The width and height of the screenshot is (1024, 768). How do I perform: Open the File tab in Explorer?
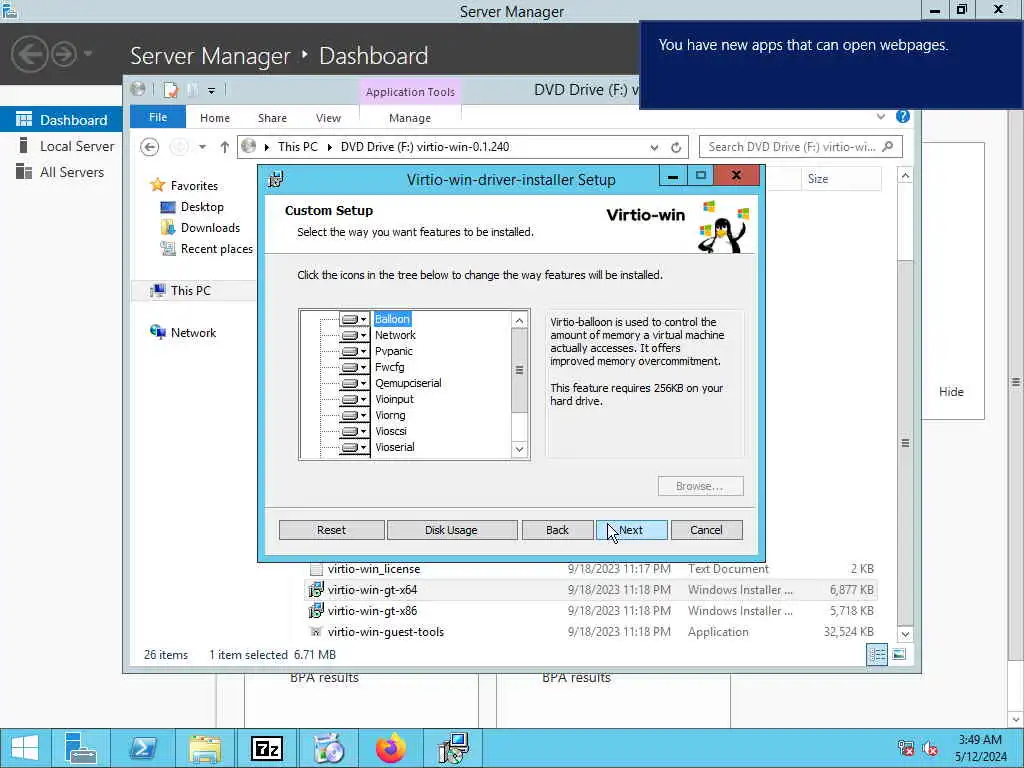158,118
